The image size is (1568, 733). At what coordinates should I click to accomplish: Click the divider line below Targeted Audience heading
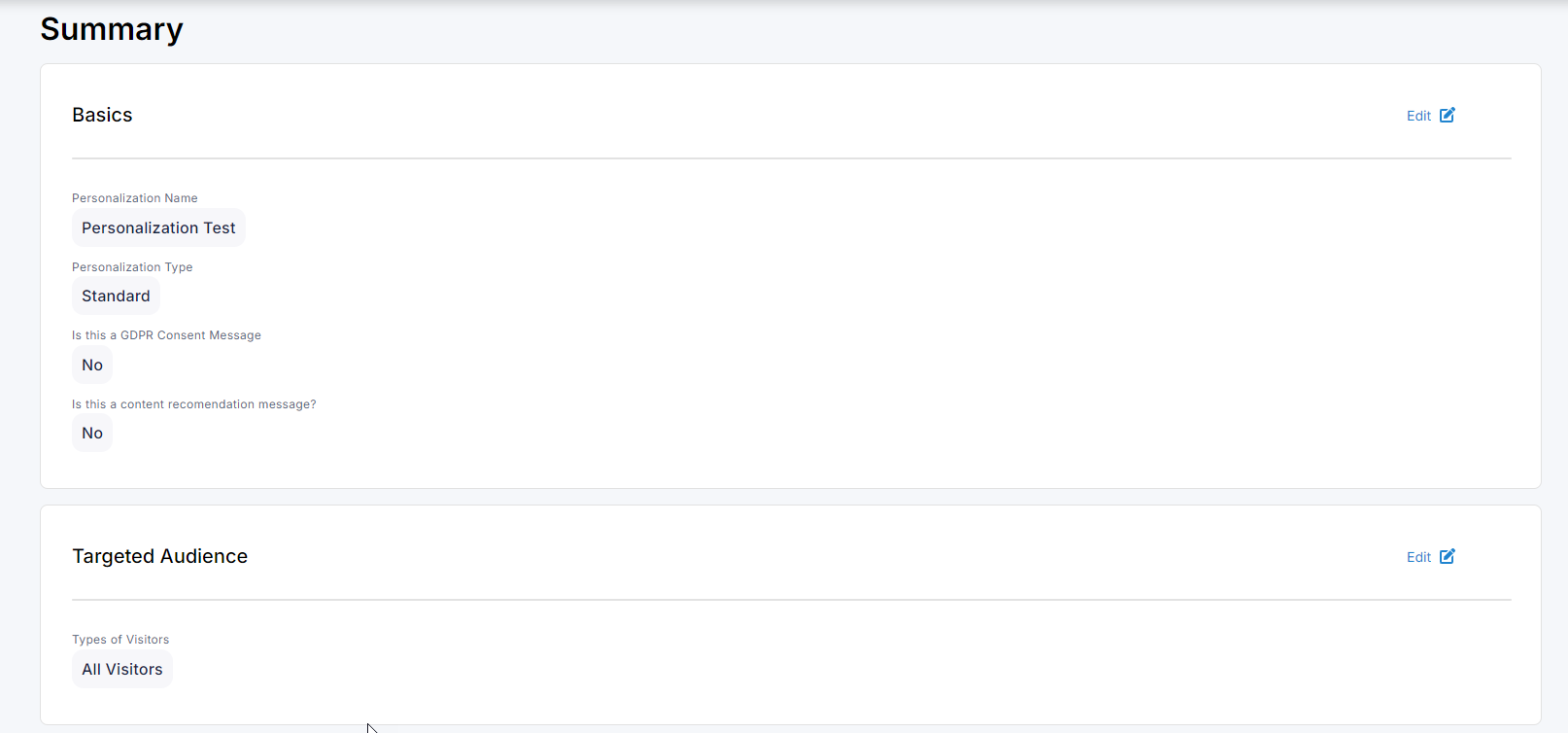pyautogui.click(x=791, y=600)
